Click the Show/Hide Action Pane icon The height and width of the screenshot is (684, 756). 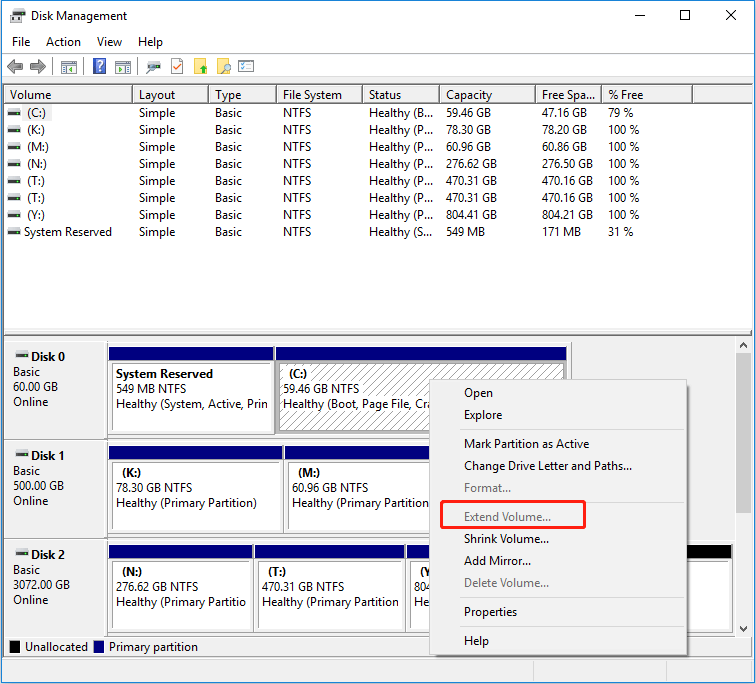pyautogui.click(x=123, y=67)
